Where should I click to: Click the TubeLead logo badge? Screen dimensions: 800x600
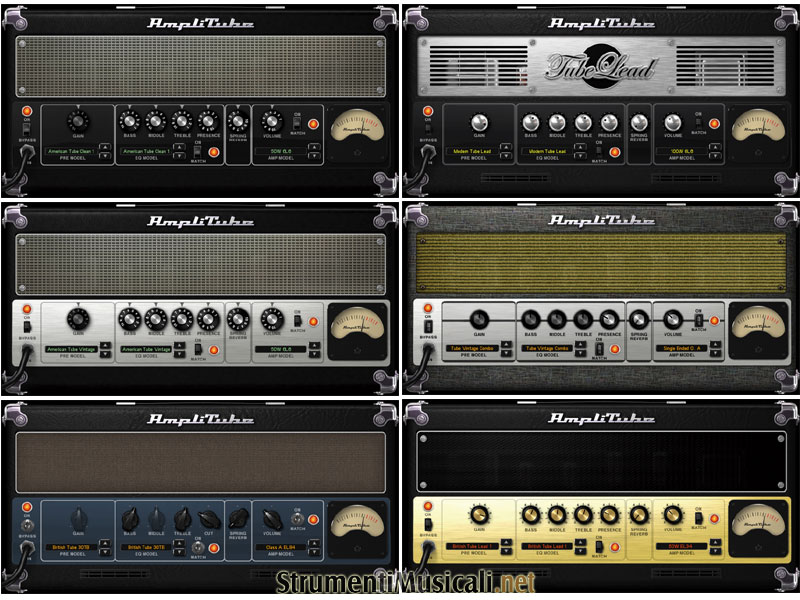click(601, 66)
